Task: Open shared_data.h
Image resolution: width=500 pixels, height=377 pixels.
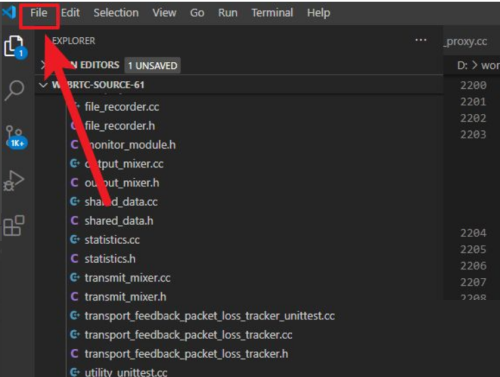Action: point(119,221)
